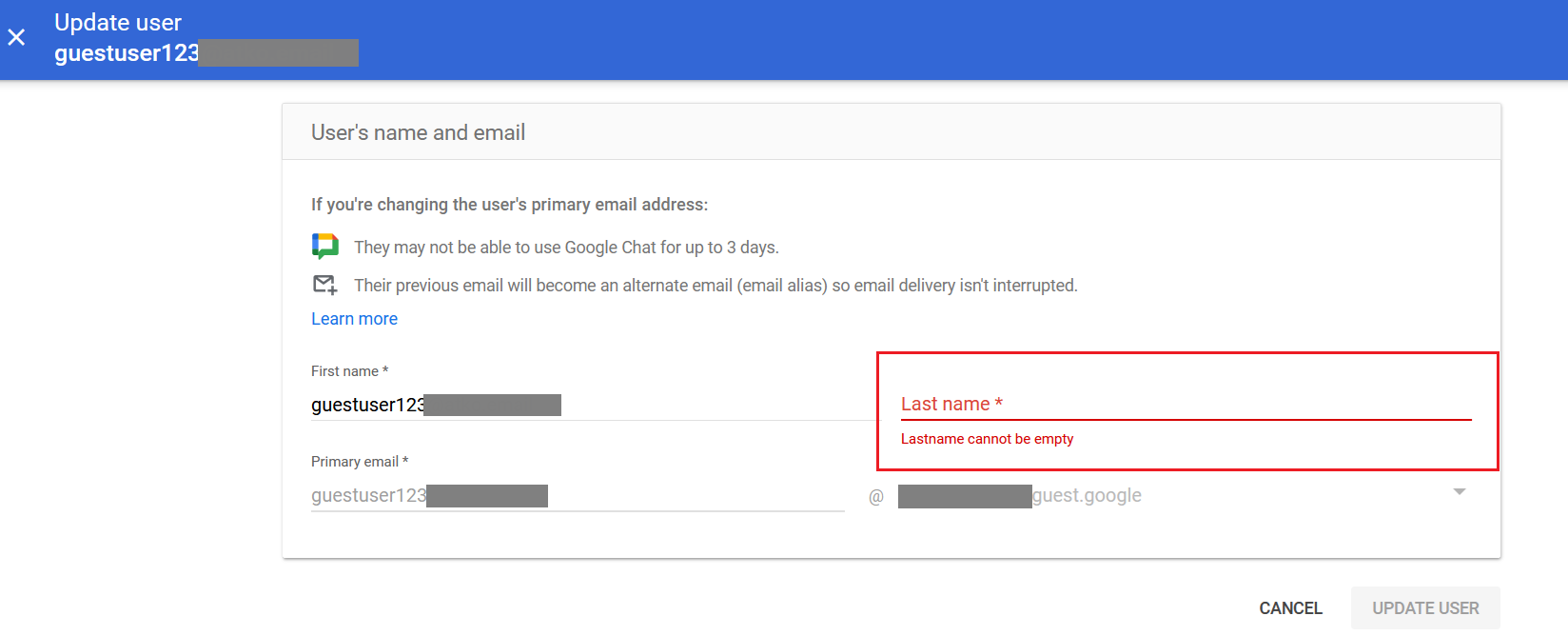Click into the Last name field

(x=1186, y=405)
